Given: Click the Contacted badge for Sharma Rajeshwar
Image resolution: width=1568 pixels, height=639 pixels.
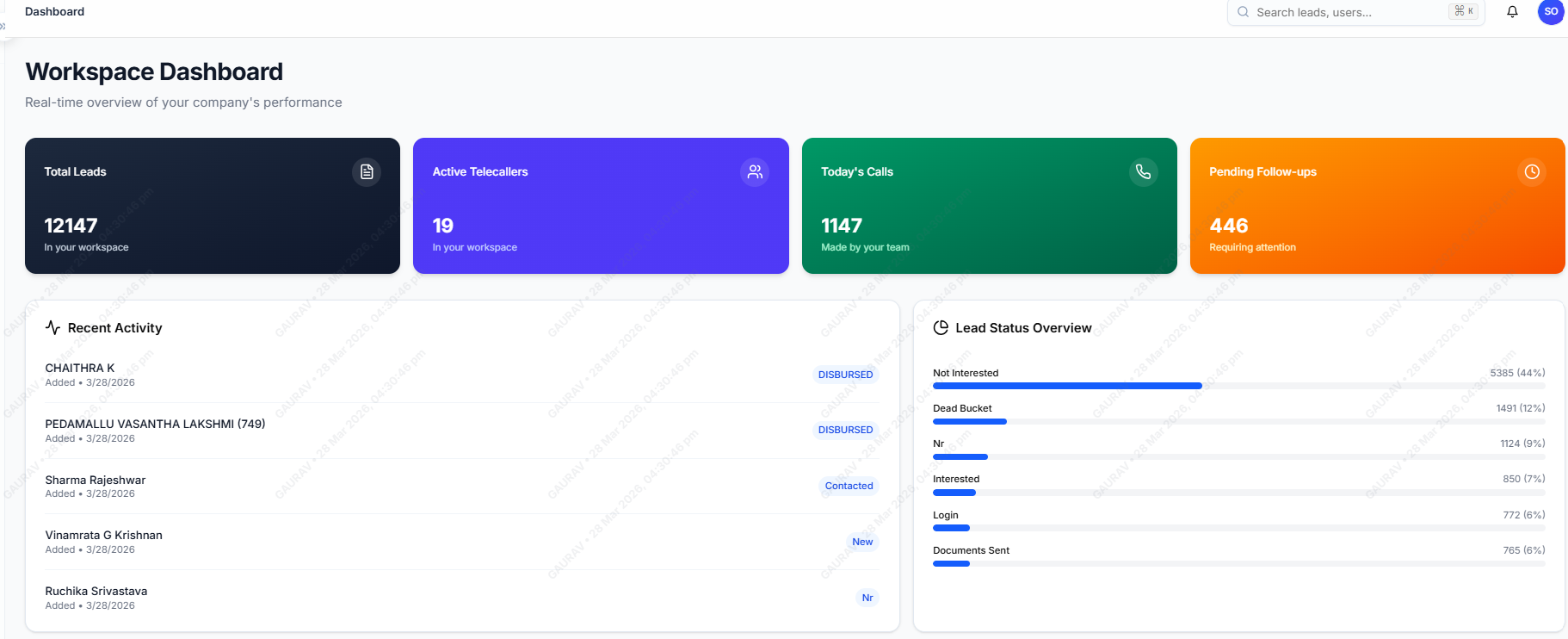Looking at the screenshot, I should pyautogui.click(x=849, y=486).
